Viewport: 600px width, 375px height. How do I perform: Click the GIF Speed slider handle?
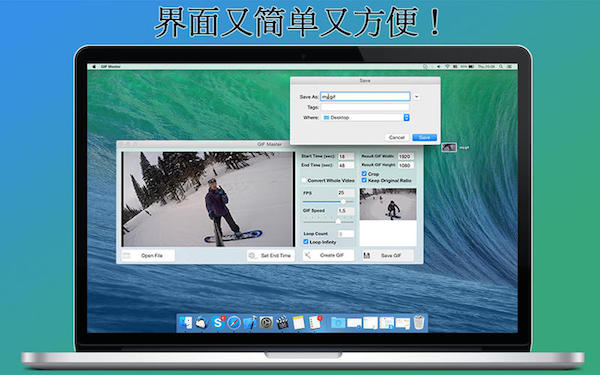(338, 221)
